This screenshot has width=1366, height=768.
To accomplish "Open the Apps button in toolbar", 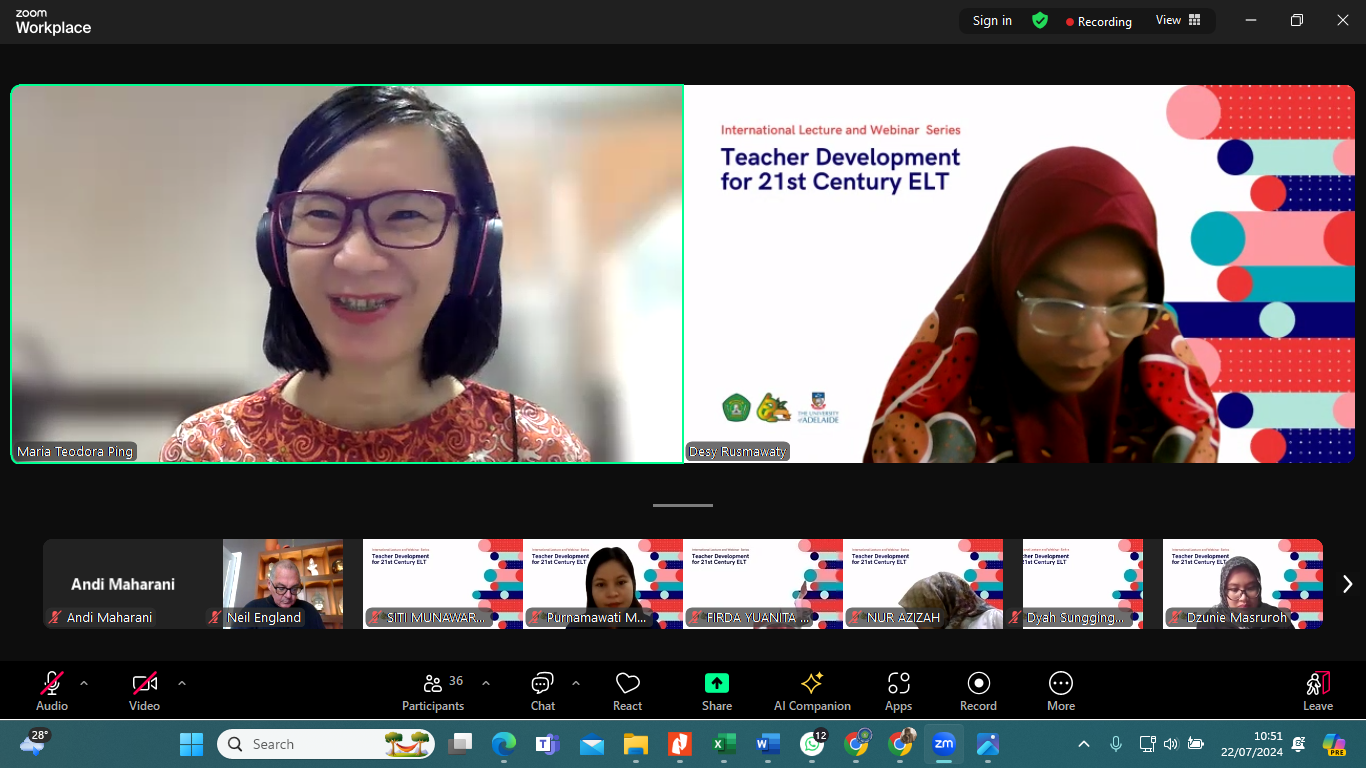I will tap(898, 691).
